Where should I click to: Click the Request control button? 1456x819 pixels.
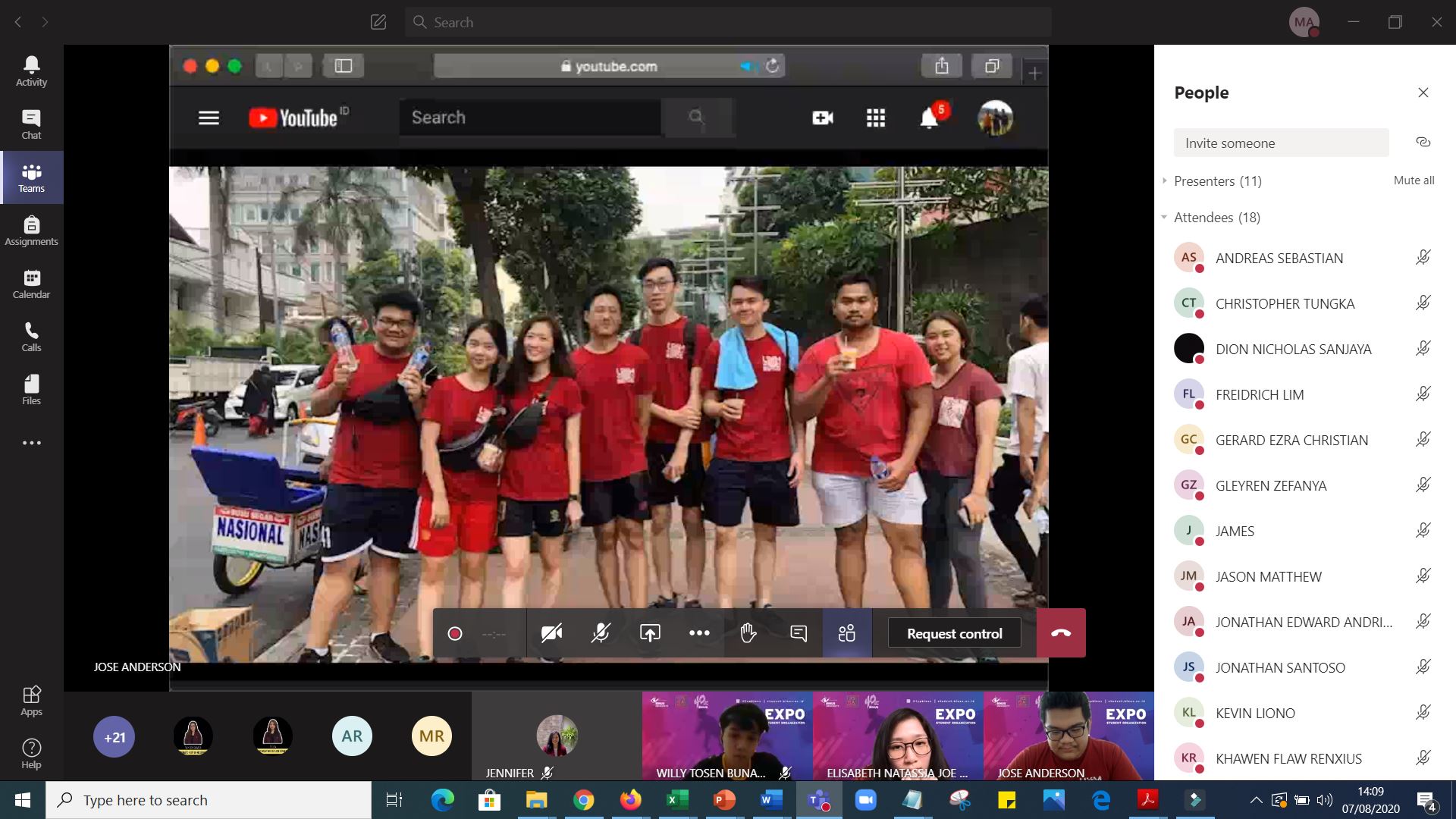pyautogui.click(x=954, y=633)
